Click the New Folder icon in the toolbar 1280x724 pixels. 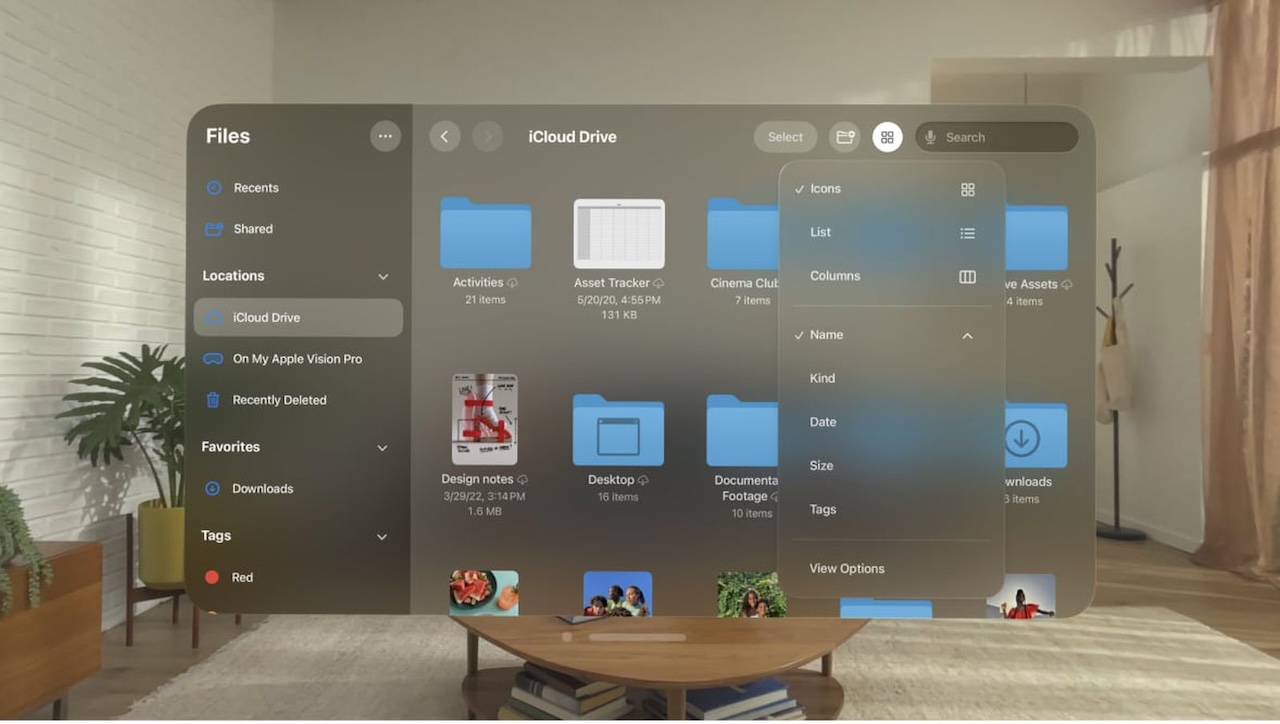(x=844, y=136)
